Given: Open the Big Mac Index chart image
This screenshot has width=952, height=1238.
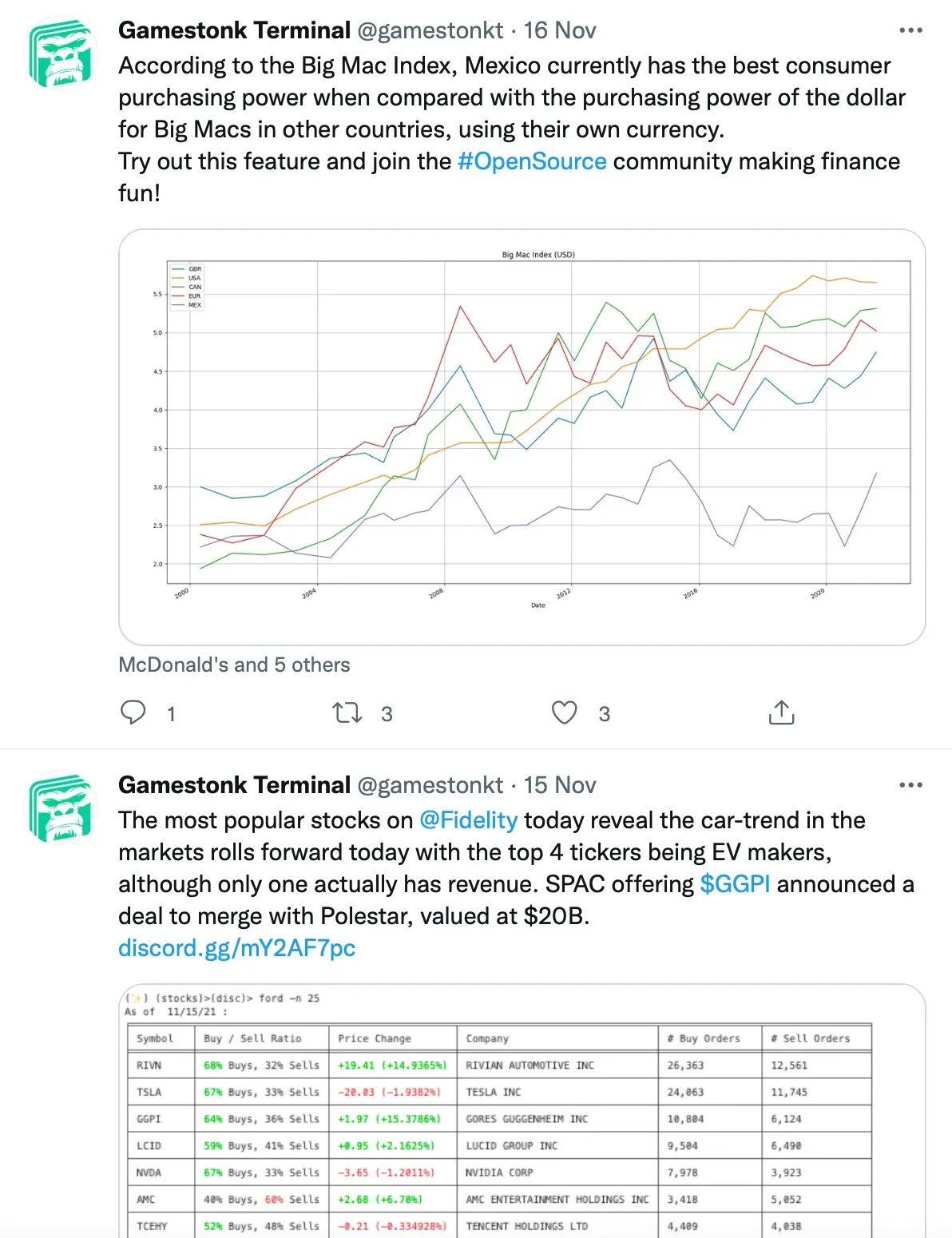Looking at the screenshot, I should tap(522, 437).
